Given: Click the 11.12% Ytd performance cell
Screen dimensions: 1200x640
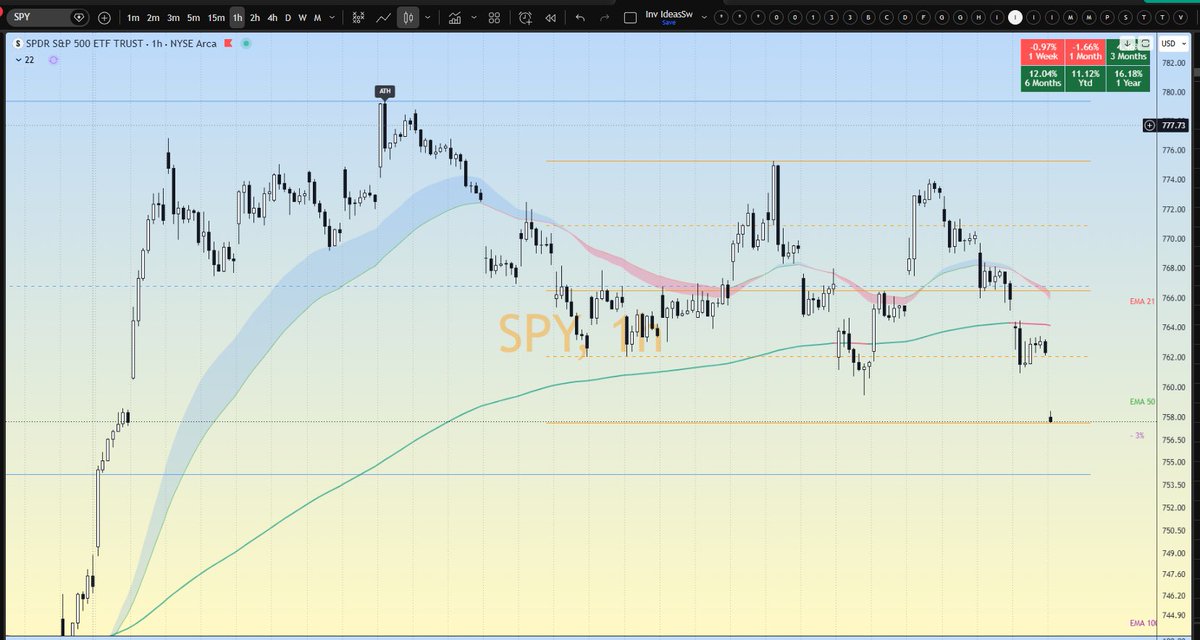Looking at the screenshot, I should pyautogui.click(x=1085, y=78).
